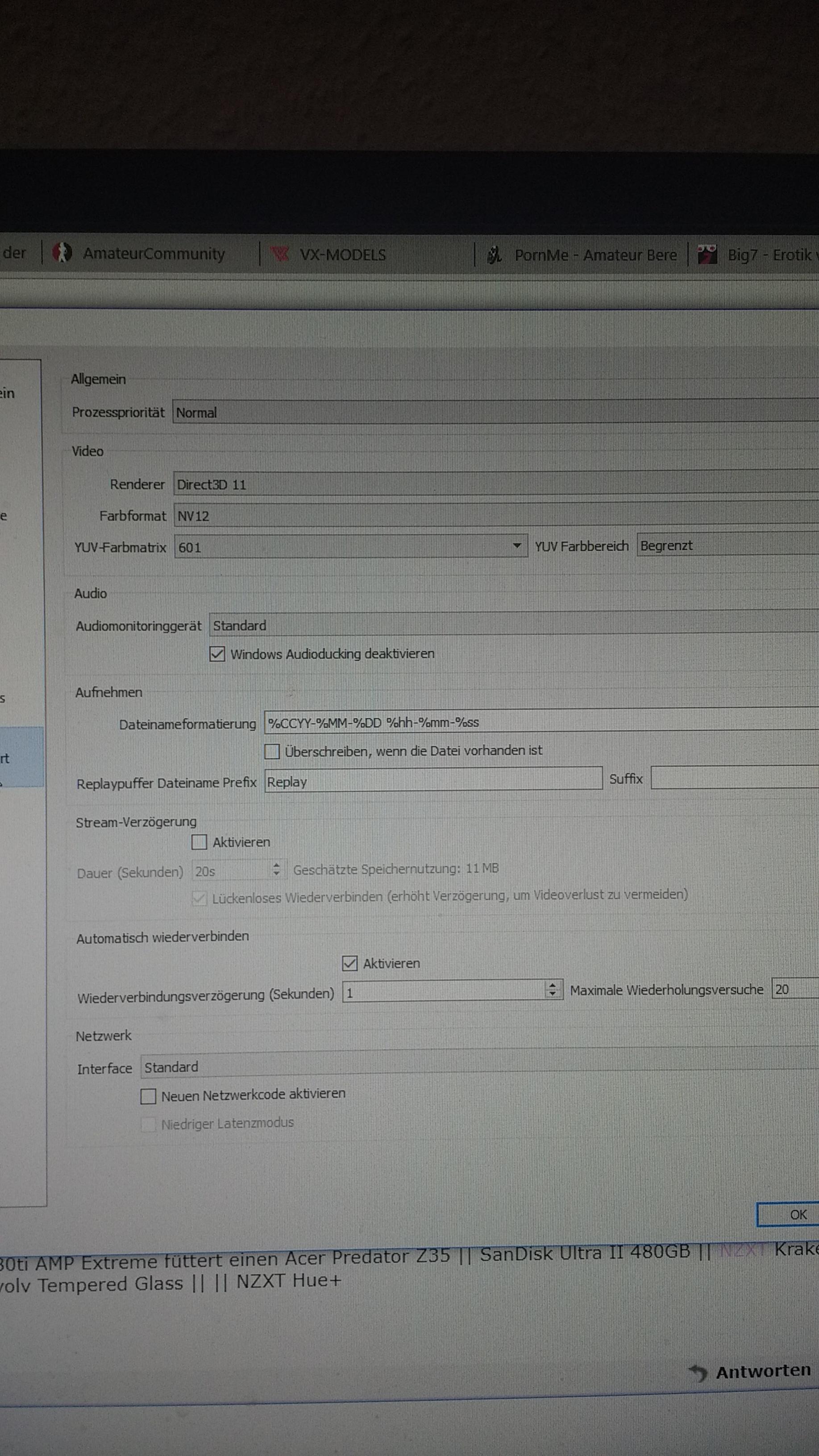The height and width of the screenshot is (1456, 819).
Task: Click the AmateurCommunity bookmark favicon
Action: [62, 253]
